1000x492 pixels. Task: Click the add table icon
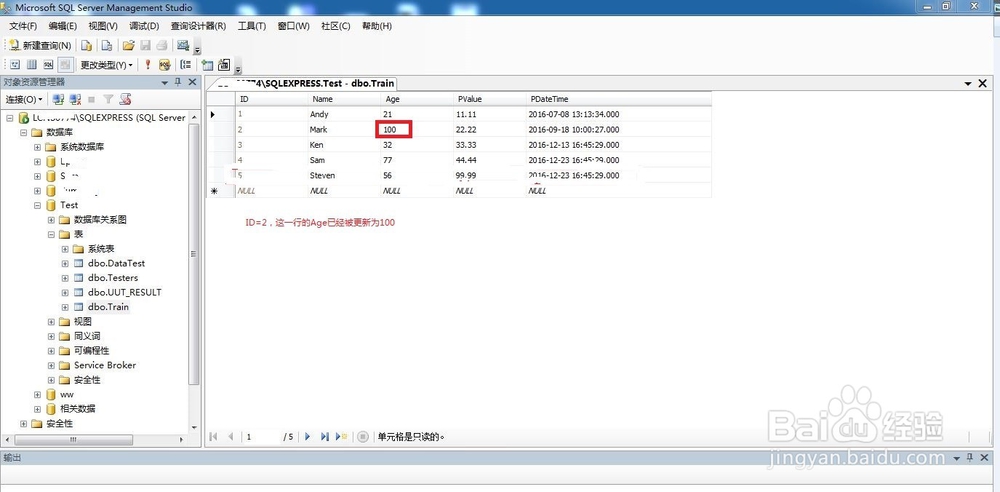point(207,64)
